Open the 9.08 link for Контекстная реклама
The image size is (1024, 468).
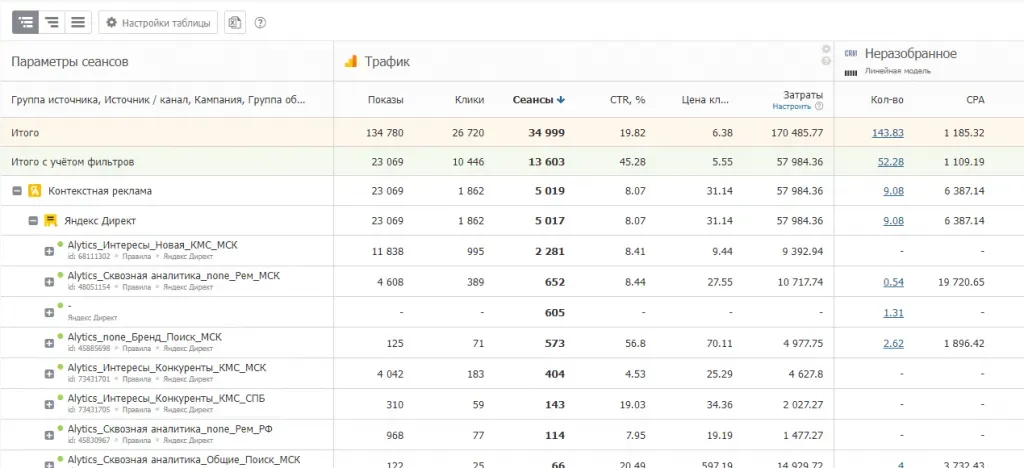pyautogui.click(x=893, y=191)
